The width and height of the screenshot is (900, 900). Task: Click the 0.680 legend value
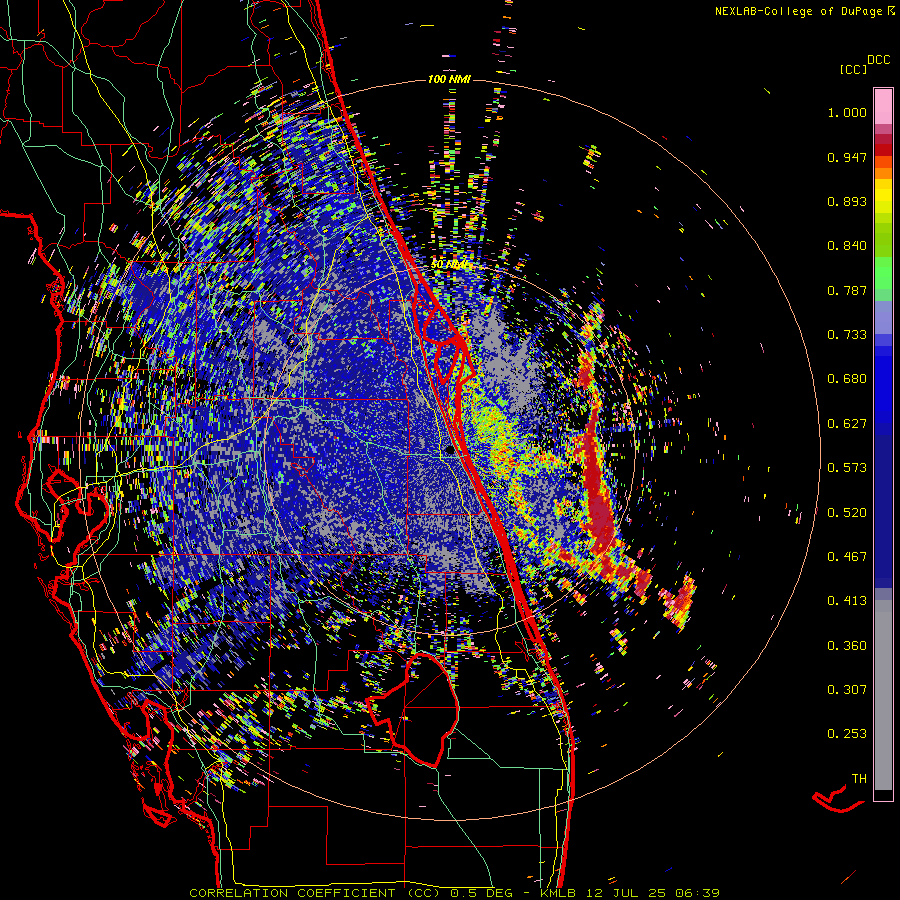click(x=847, y=379)
